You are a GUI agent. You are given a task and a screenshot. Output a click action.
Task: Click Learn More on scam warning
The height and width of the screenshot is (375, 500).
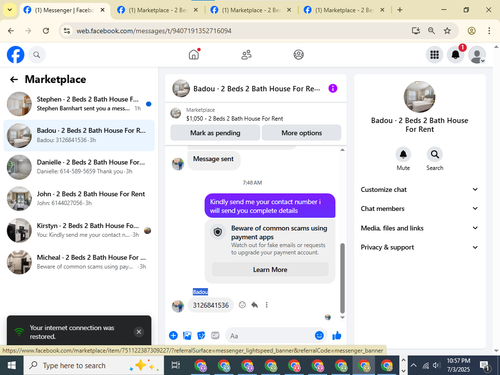pyautogui.click(x=270, y=269)
